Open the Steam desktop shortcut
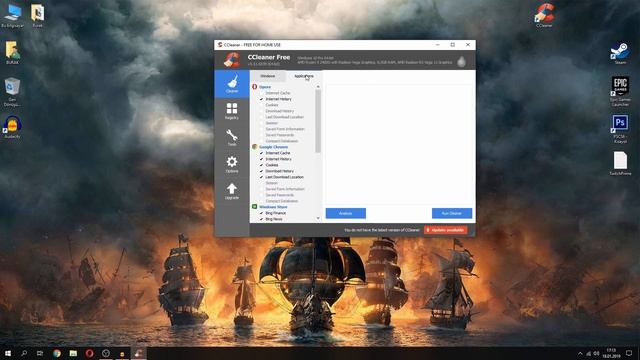 tap(620, 53)
